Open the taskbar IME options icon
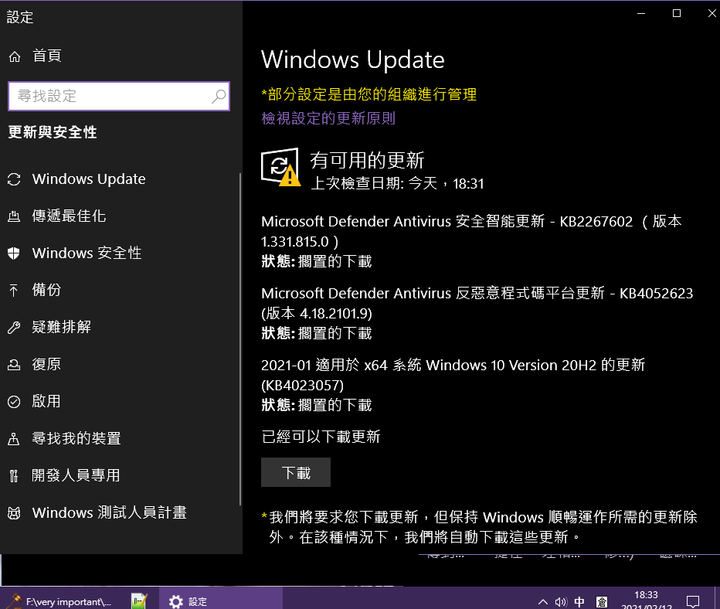This screenshot has width=720, height=609. [601, 602]
